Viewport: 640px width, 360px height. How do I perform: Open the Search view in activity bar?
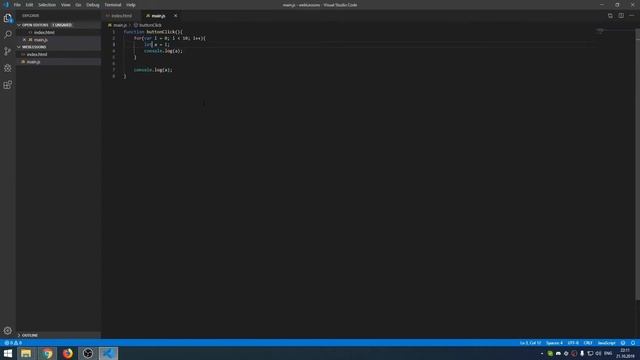pyautogui.click(x=8, y=34)
